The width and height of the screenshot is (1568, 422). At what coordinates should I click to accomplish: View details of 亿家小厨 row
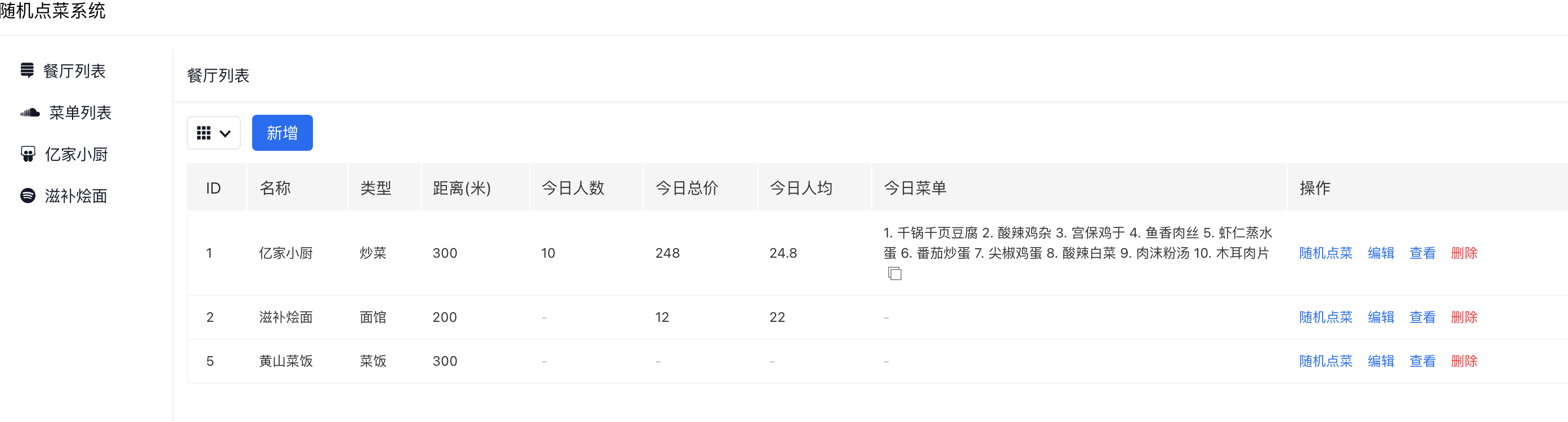click(1422, 253)
